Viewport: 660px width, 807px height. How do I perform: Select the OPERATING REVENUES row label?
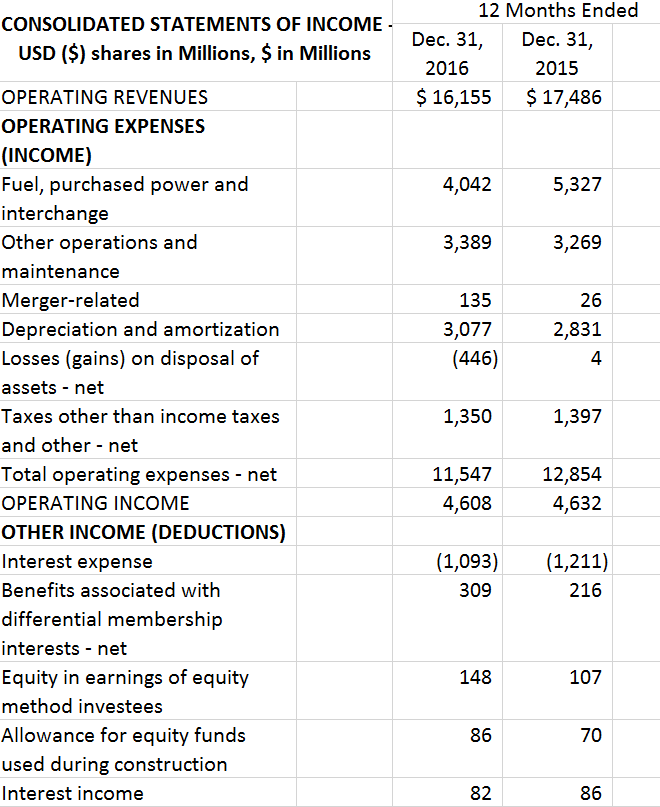pos(105,97)
